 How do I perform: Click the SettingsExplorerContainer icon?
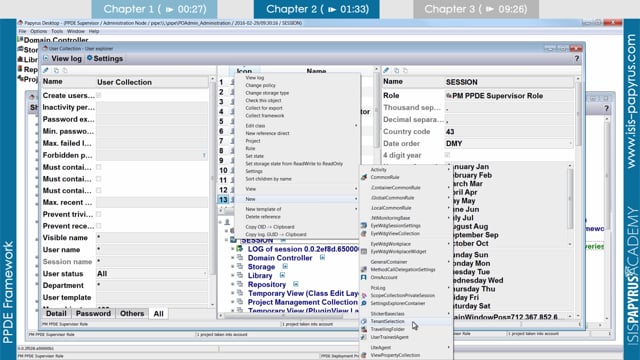364,303
